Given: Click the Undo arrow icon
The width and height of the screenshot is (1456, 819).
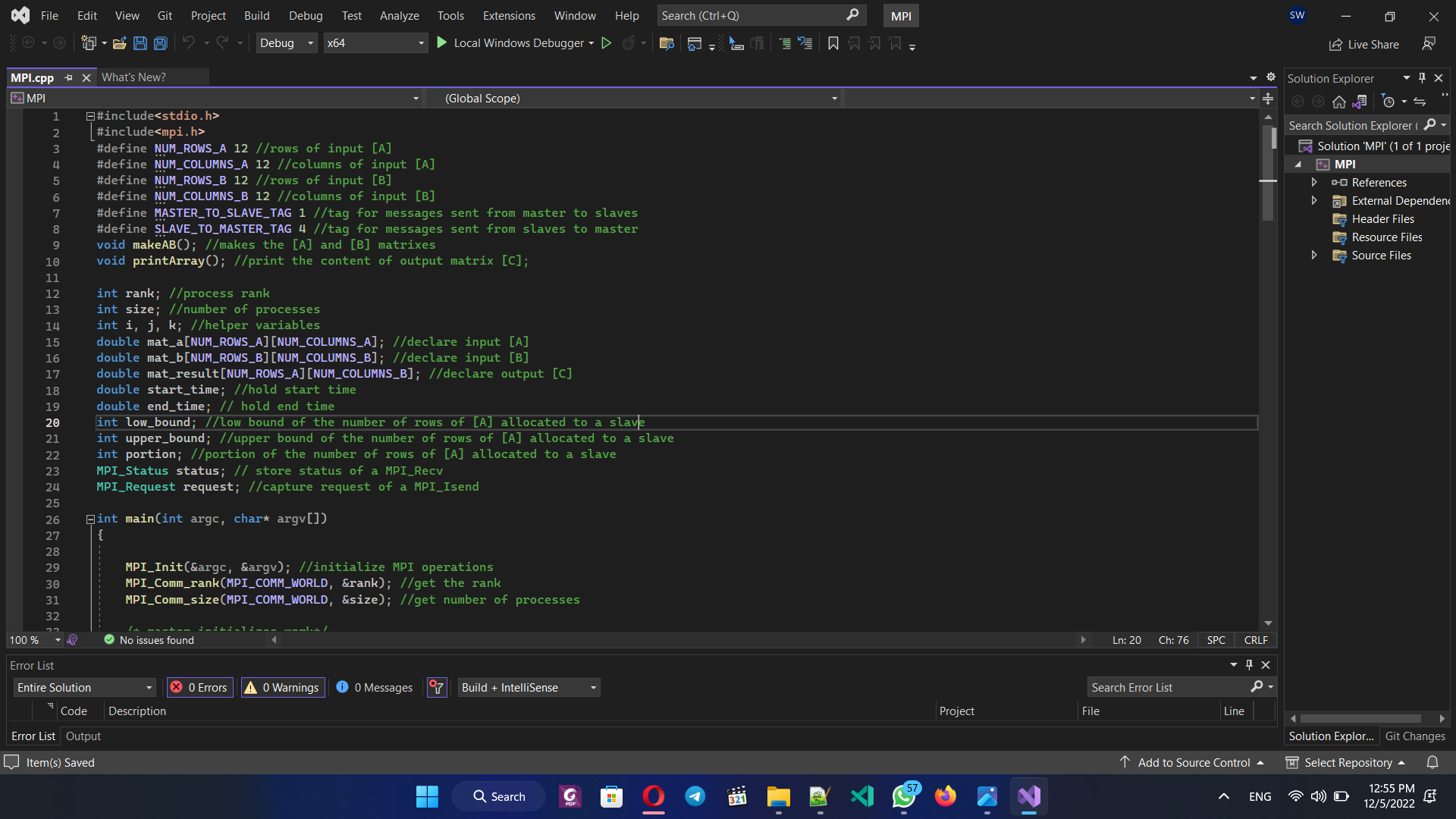Looking at the screenshot, I should (x=189, y=43).
